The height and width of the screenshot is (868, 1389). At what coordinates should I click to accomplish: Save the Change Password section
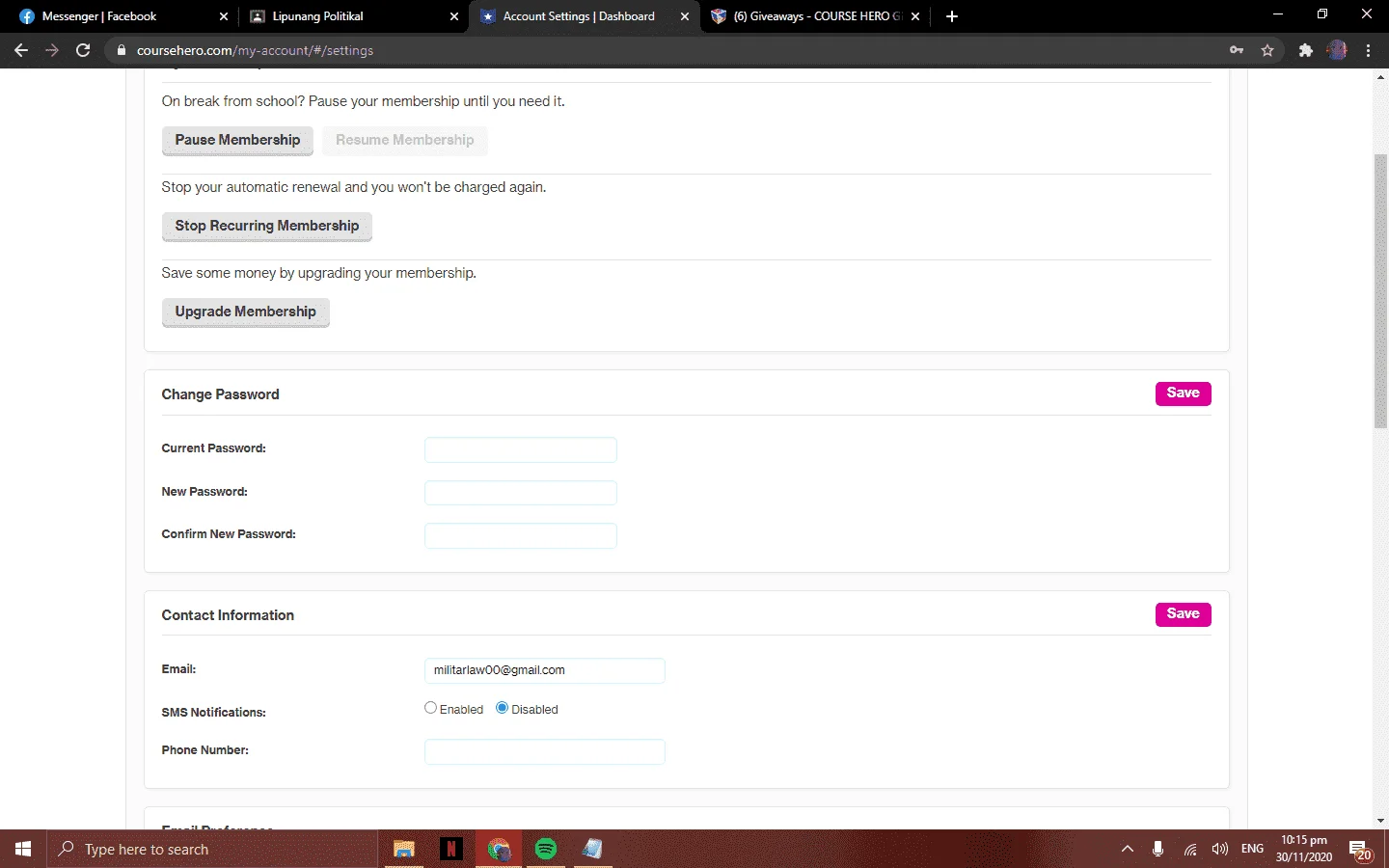click(1183, 393)
